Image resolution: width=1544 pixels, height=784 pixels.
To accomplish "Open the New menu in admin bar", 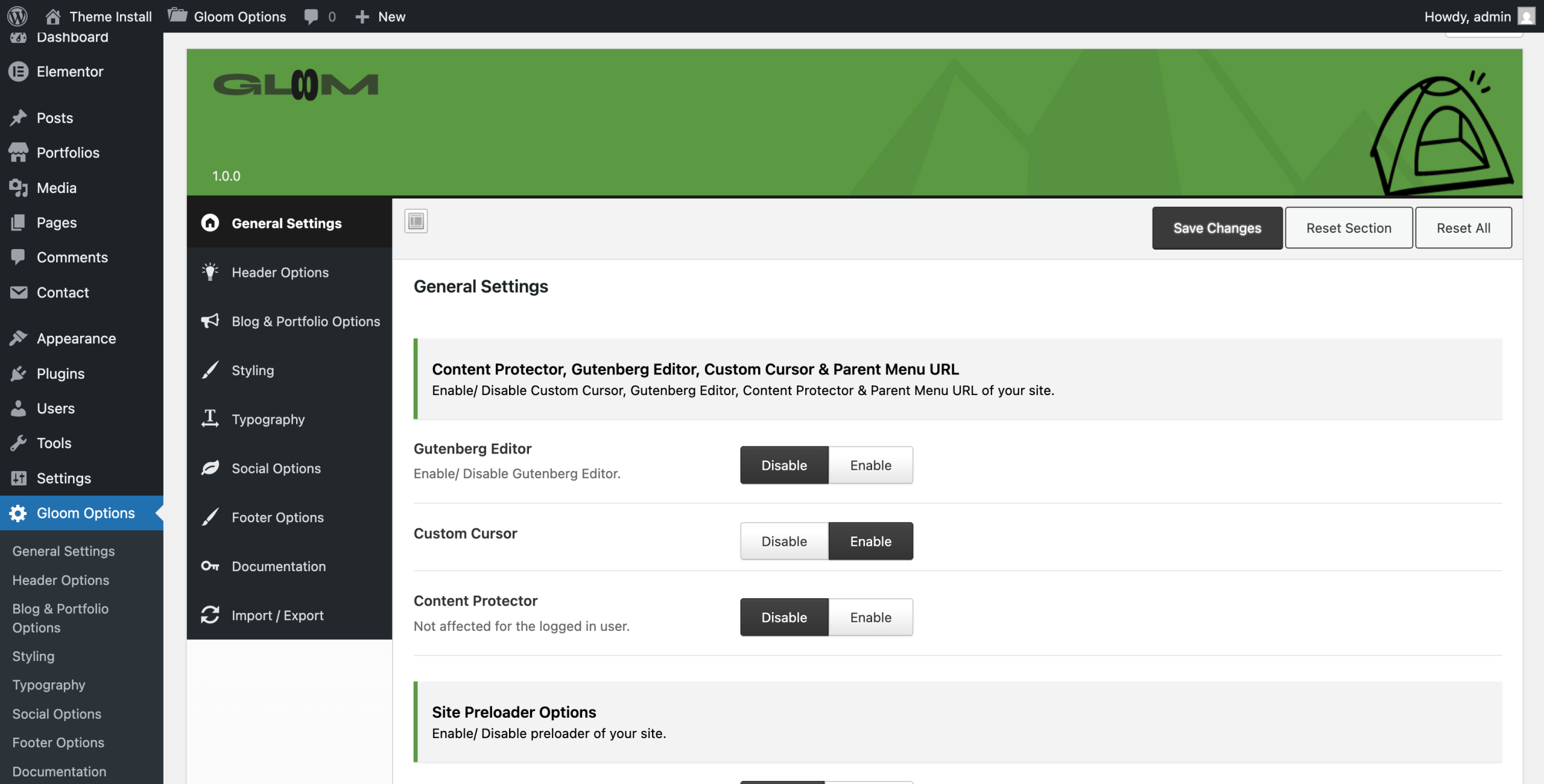I will [381, 16].
